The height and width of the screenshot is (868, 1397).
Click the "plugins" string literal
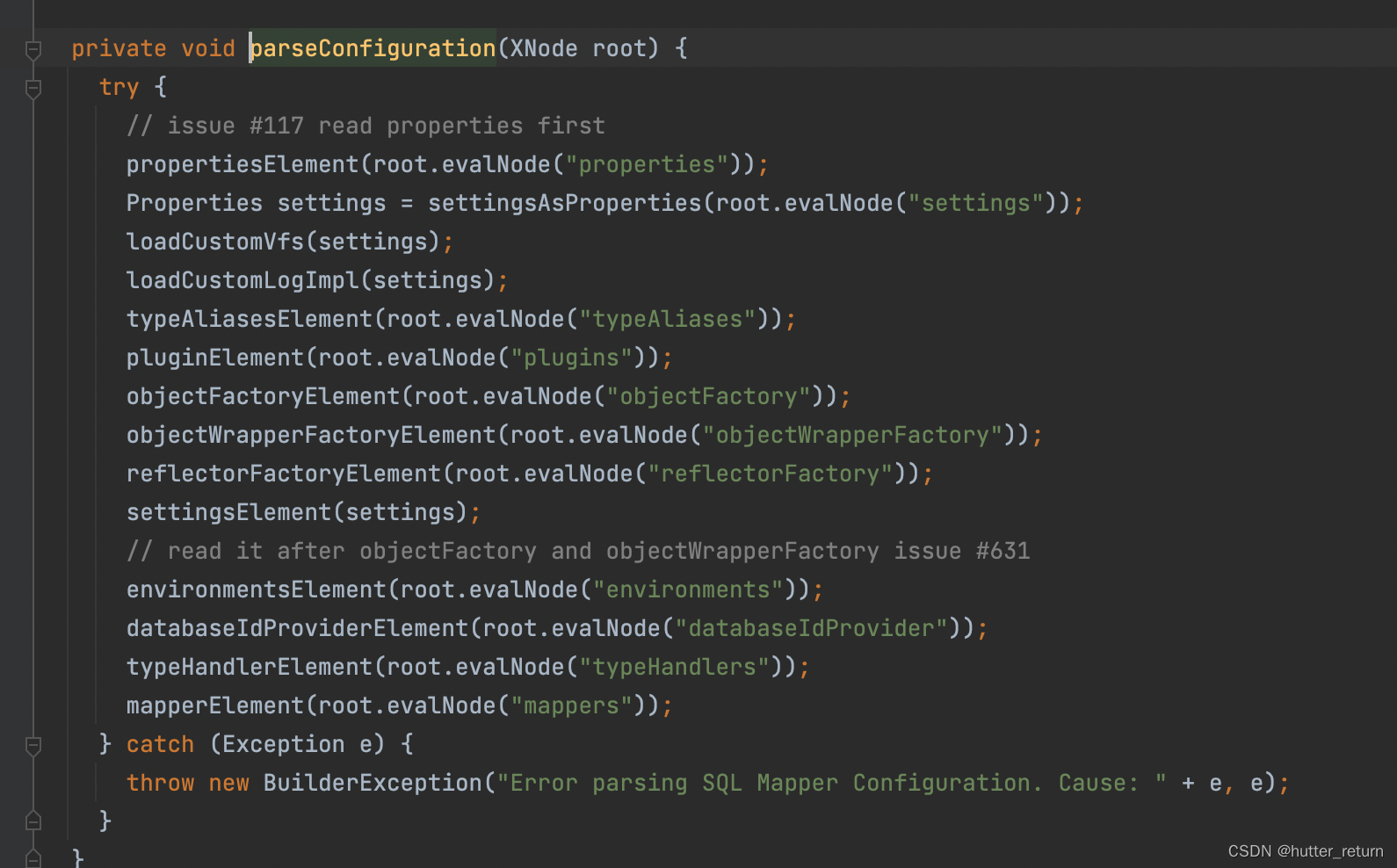[572, 358]
